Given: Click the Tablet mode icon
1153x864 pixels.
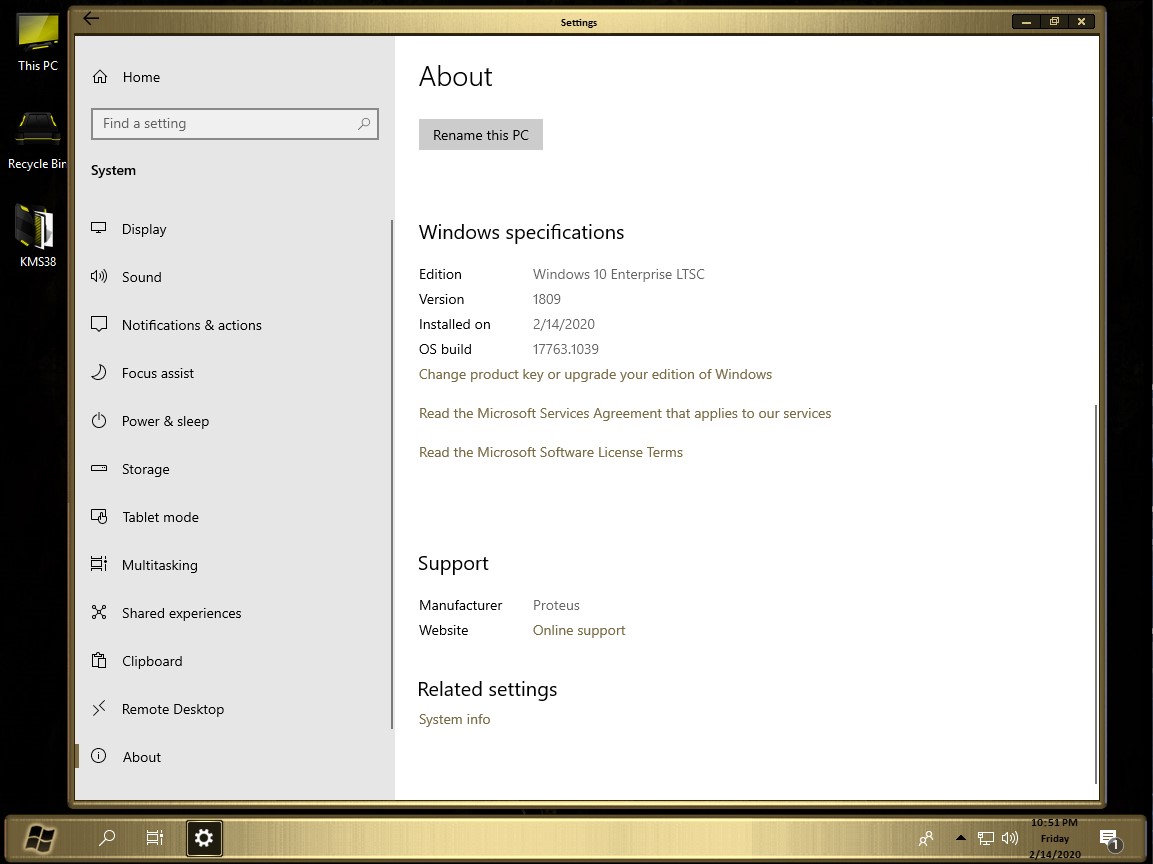Looking at the screenshot, I should pos(99,516).
